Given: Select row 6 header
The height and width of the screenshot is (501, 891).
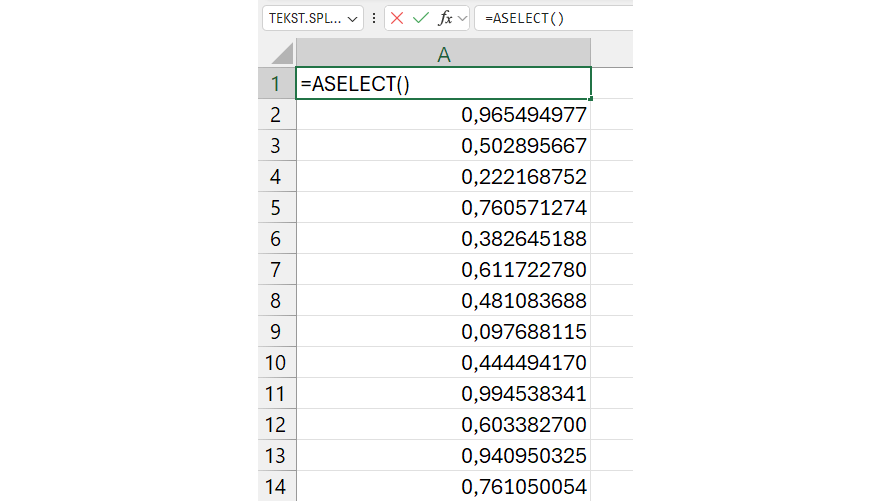Looking at the screenshot, I should pyautogui.click(x=276, y=239).
